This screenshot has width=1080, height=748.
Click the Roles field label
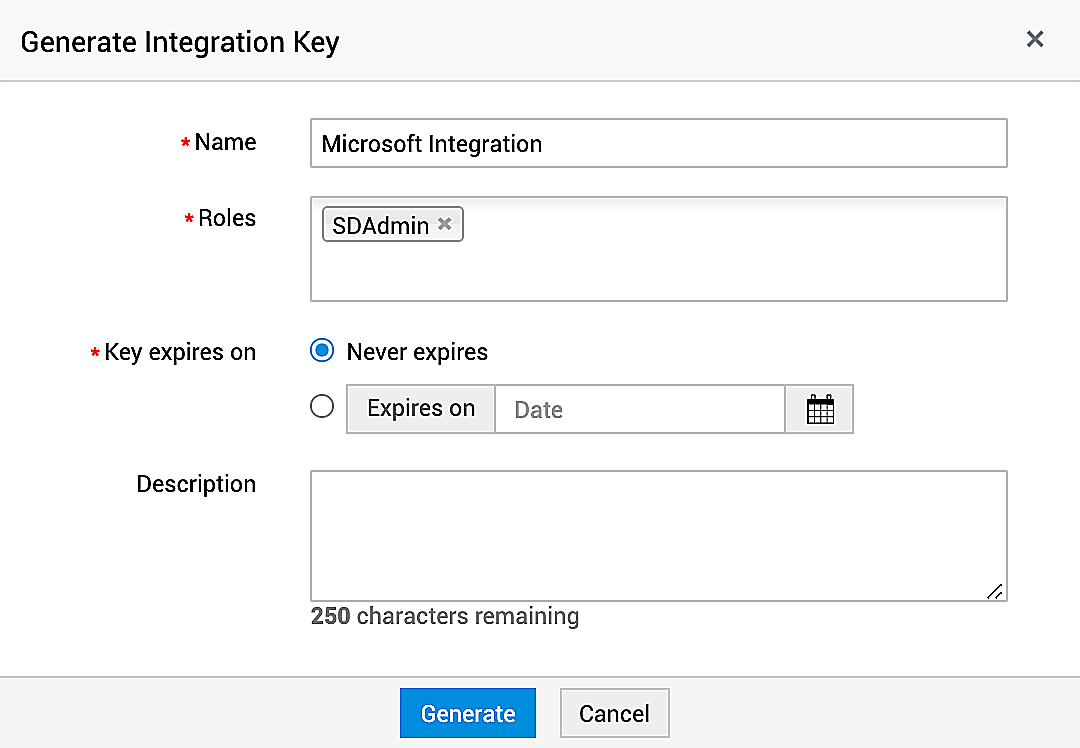click(x=227, y=219)
